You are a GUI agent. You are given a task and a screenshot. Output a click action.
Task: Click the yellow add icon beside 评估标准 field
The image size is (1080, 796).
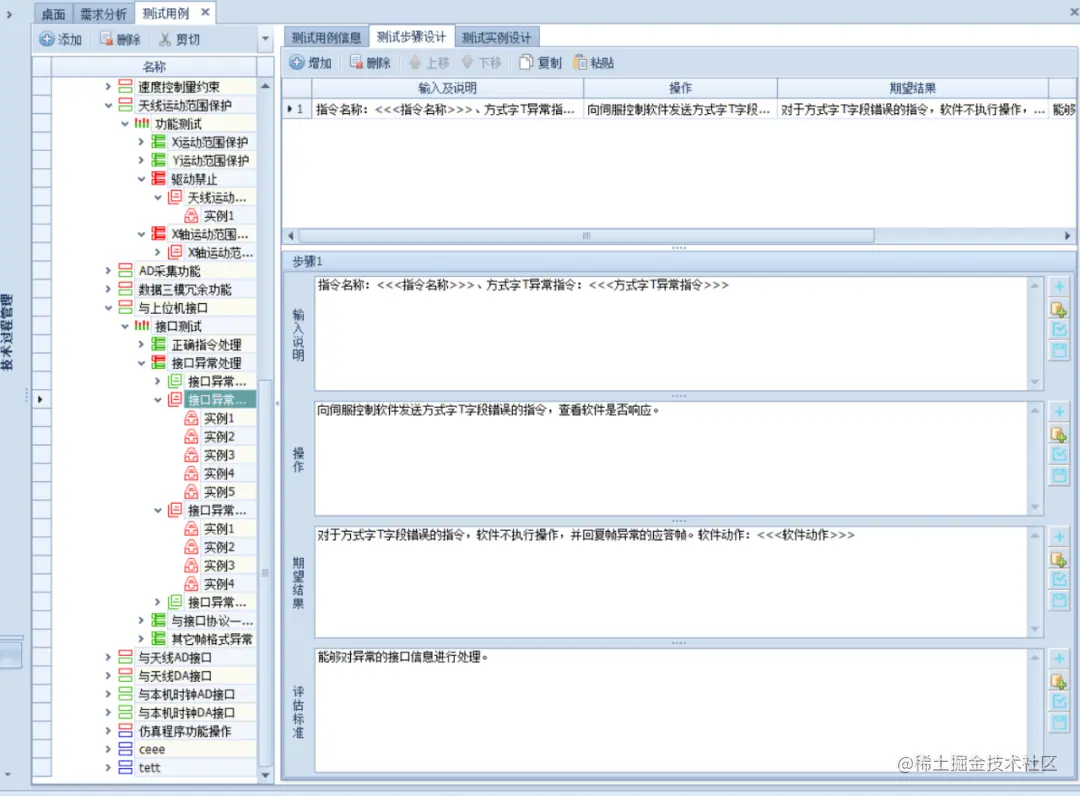1059,681
